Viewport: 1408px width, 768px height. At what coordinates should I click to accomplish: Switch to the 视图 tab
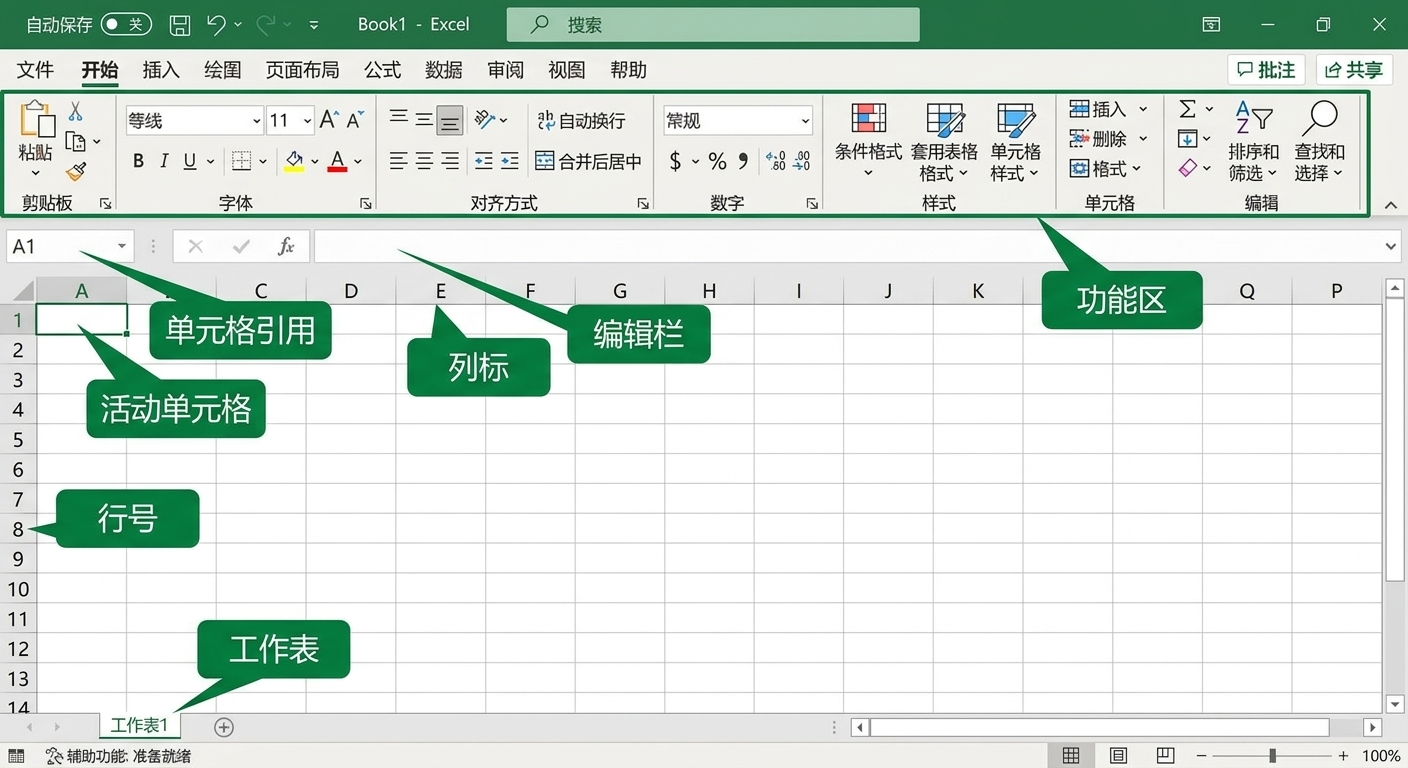click(566, 70)
